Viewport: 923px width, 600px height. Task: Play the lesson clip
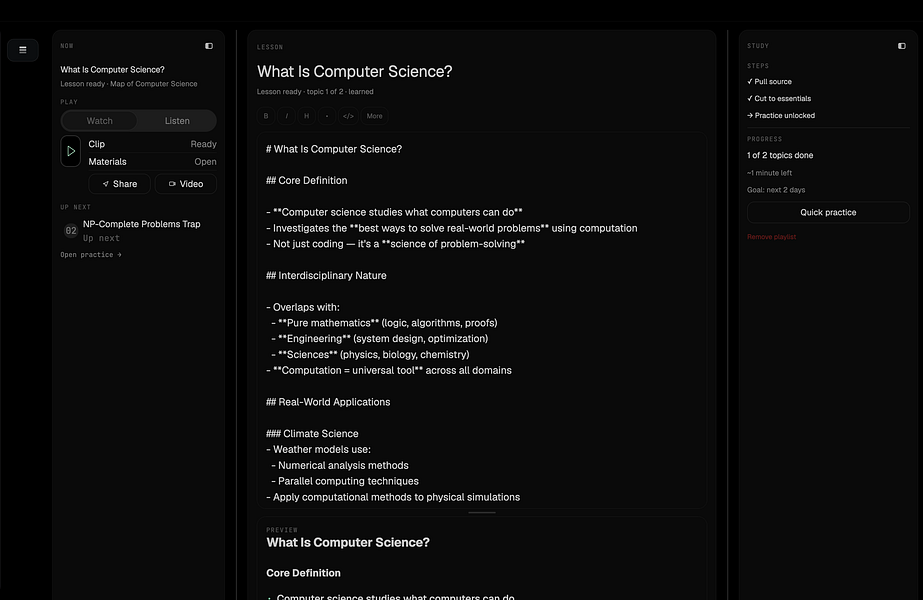tap(71, 151)
